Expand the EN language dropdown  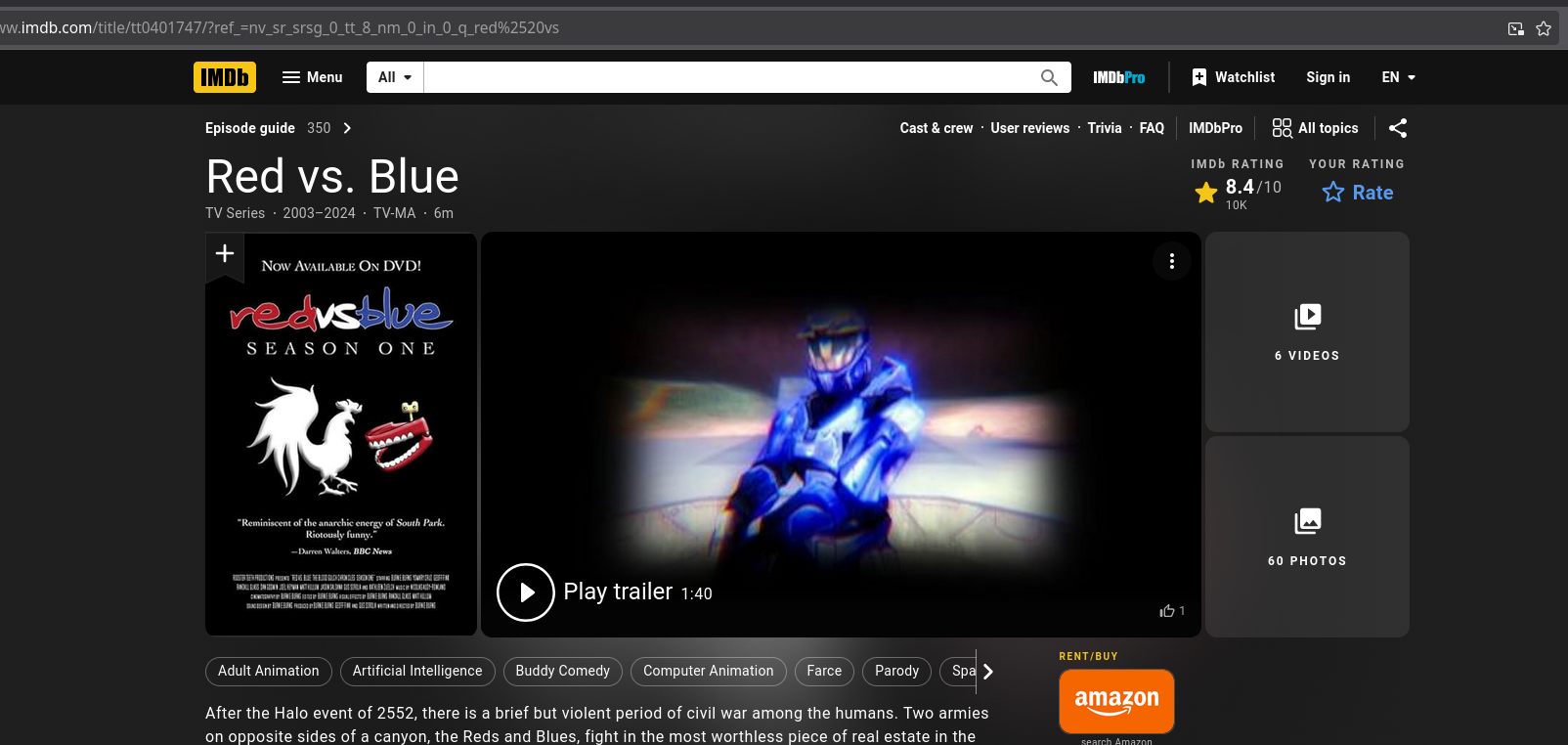click(x=1398, y=77)
